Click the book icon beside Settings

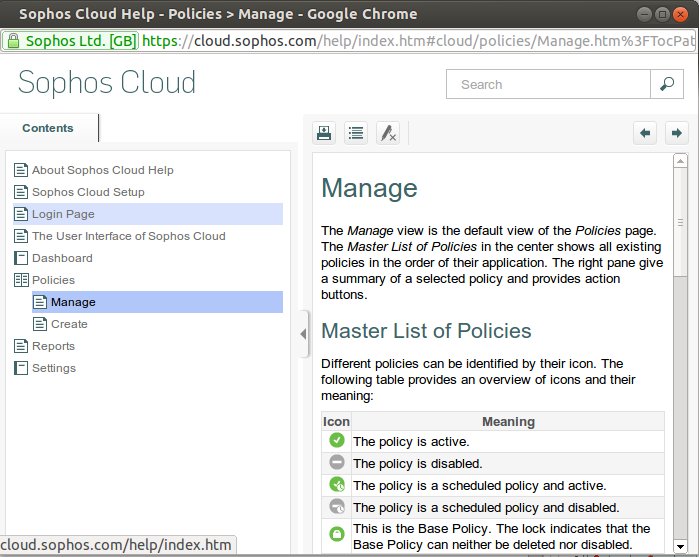[x=21, y=368]
